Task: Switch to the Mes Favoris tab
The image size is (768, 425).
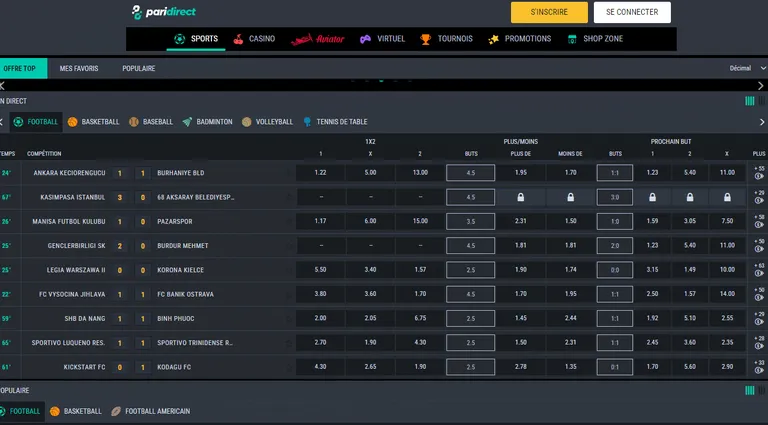Action: point(79,68)
